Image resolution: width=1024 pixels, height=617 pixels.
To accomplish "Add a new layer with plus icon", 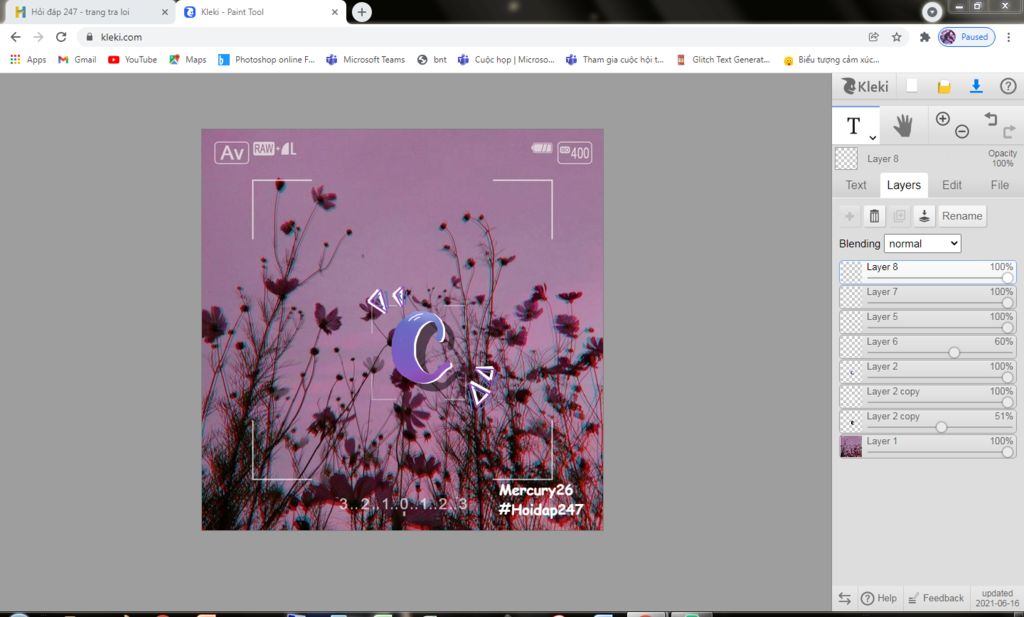I will (x=850, y=216).
